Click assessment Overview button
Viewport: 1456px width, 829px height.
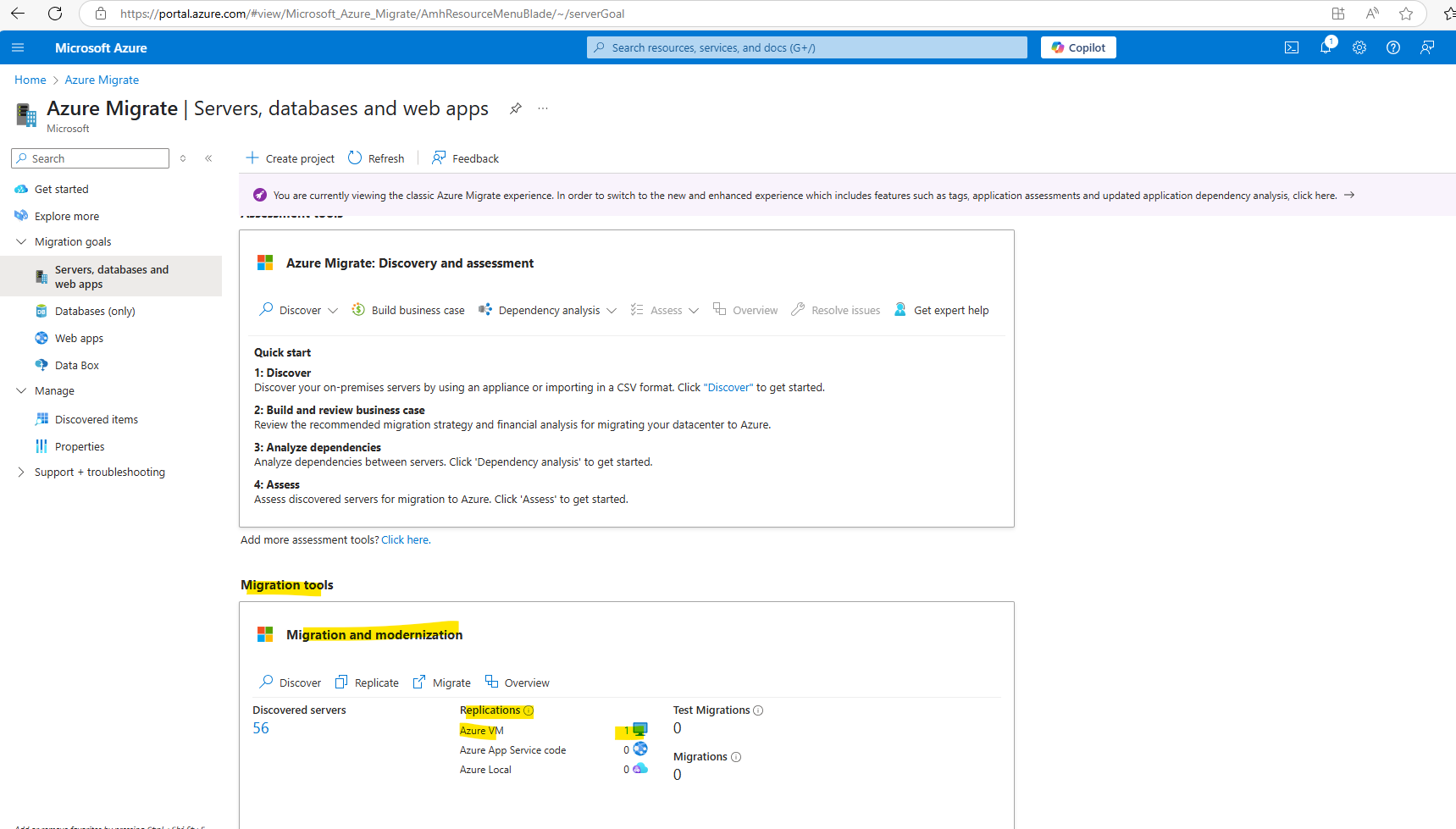pyautogui.click(x=745, y=310)
